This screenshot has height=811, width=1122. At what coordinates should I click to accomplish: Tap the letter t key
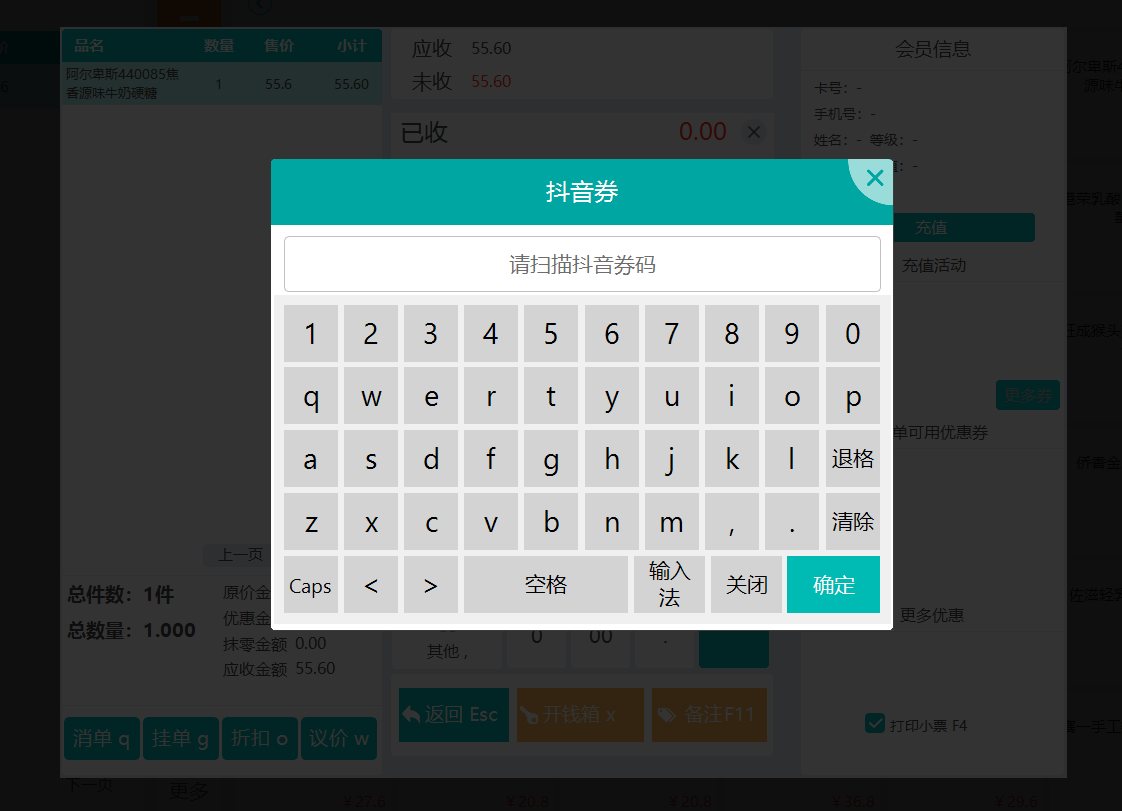[551, 396]
